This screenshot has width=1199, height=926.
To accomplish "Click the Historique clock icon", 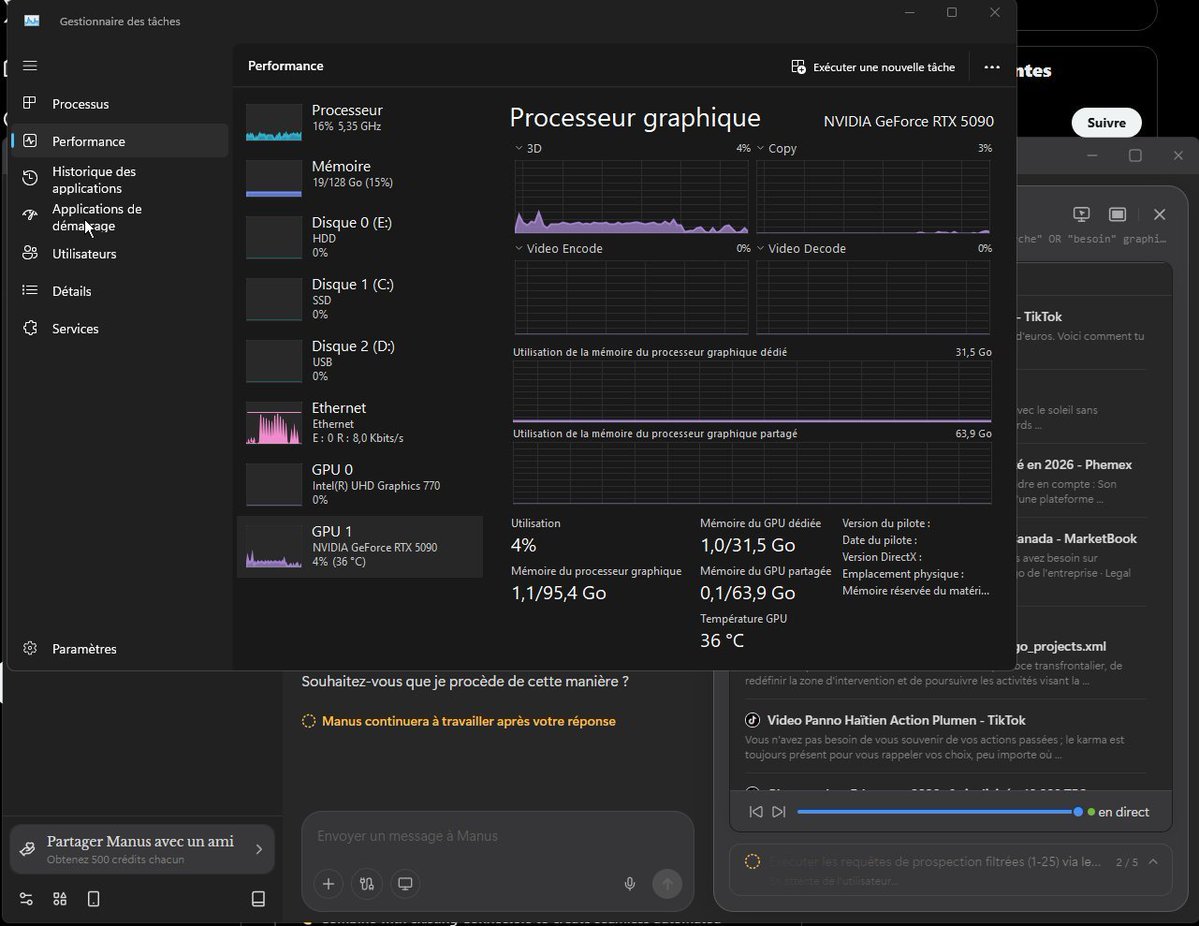I will pos(30,178).
